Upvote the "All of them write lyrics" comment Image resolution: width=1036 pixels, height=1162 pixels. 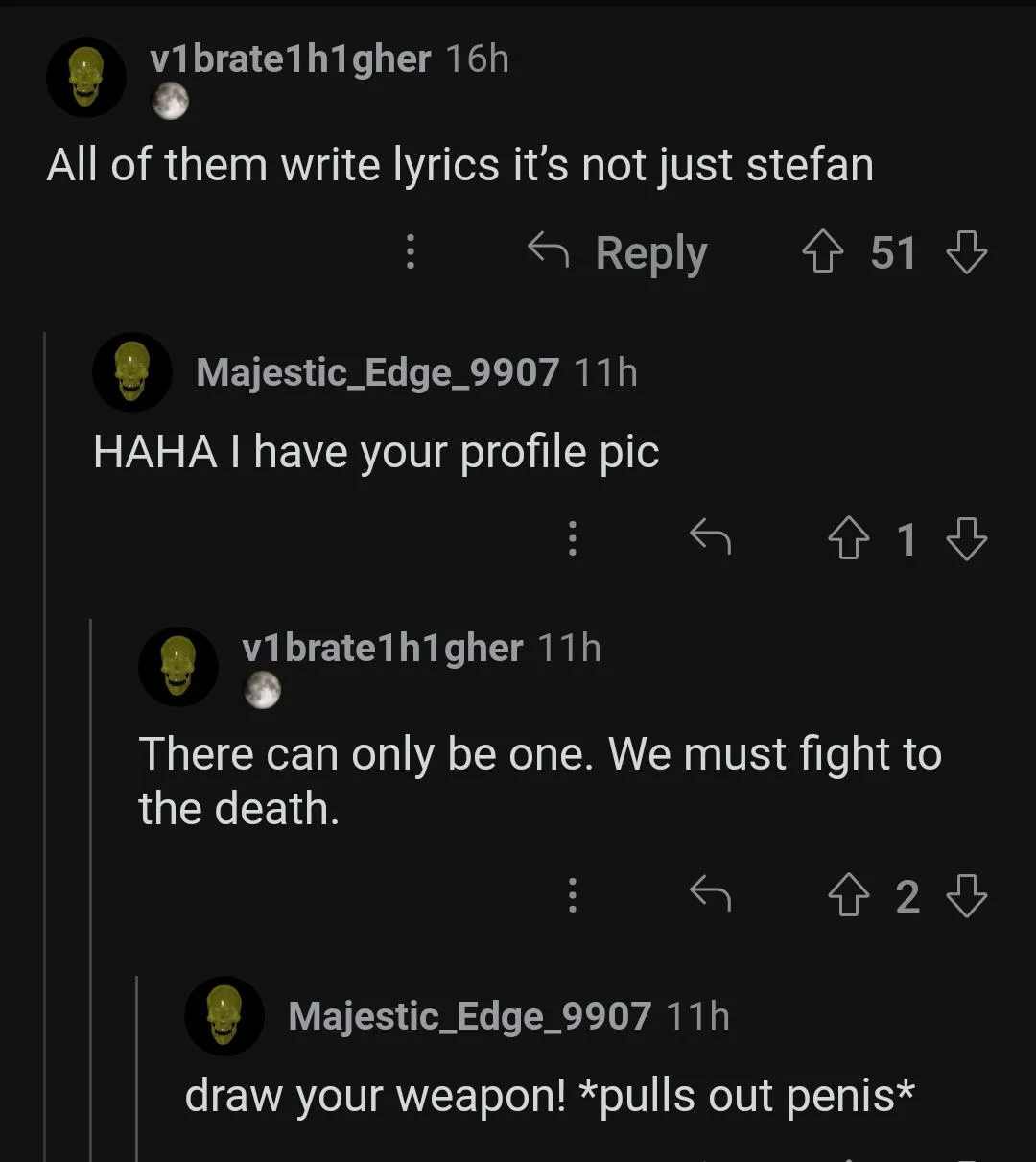pos(822,253)
